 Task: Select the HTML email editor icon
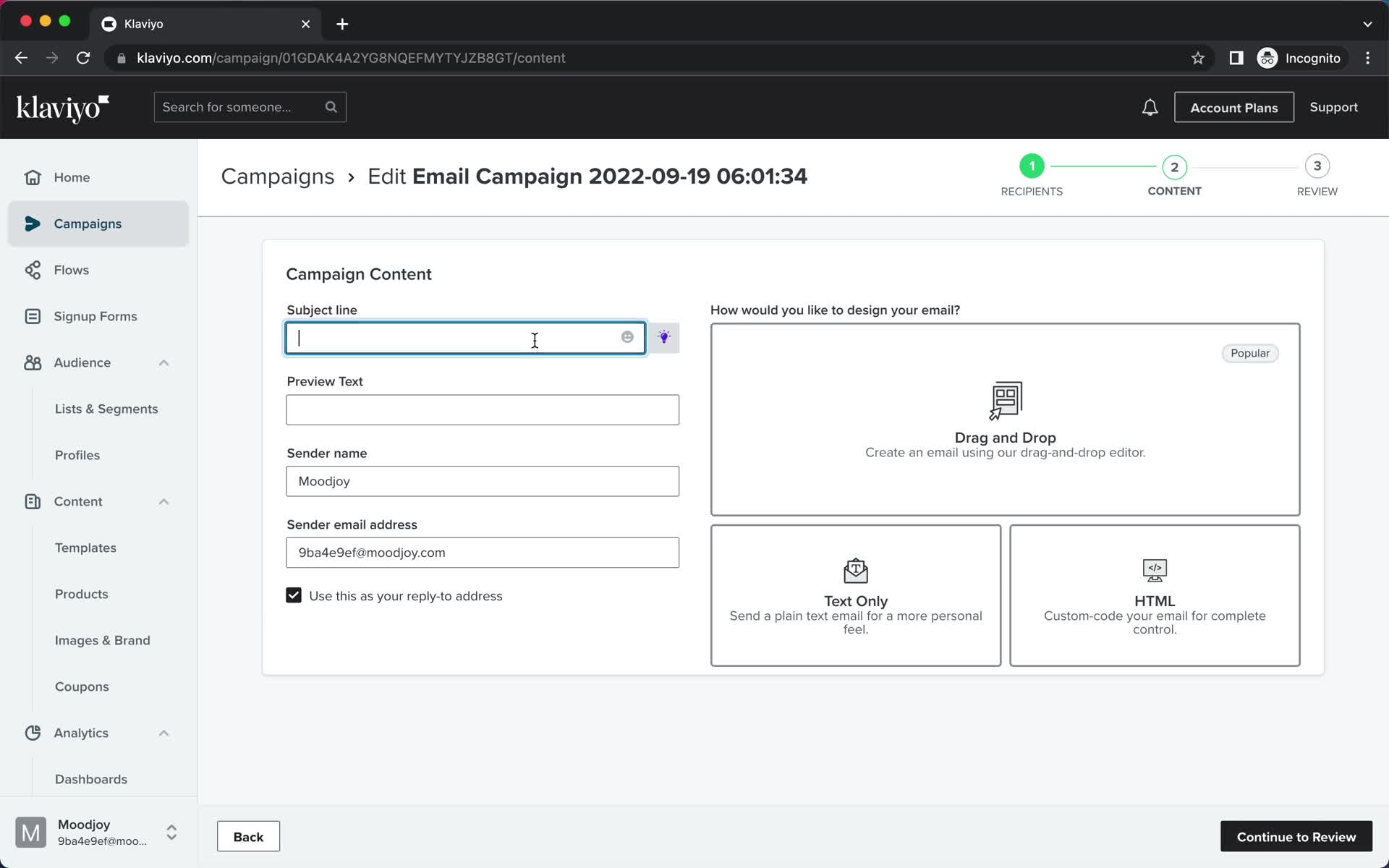[x=1154, y=568]
